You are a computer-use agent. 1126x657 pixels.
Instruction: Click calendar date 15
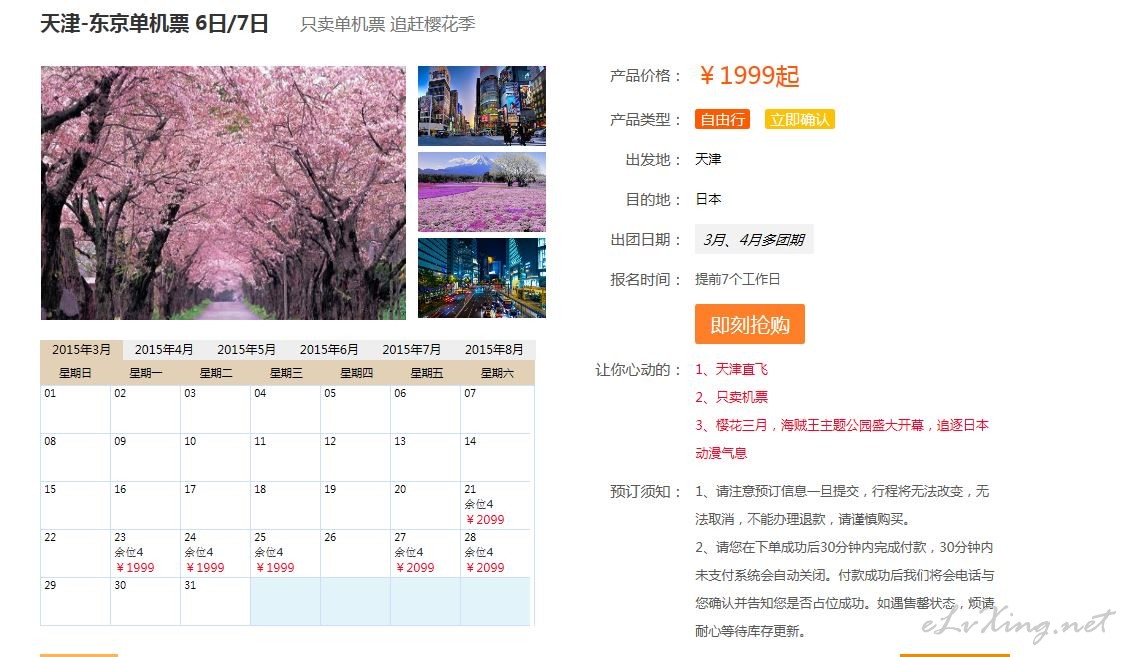75,505
